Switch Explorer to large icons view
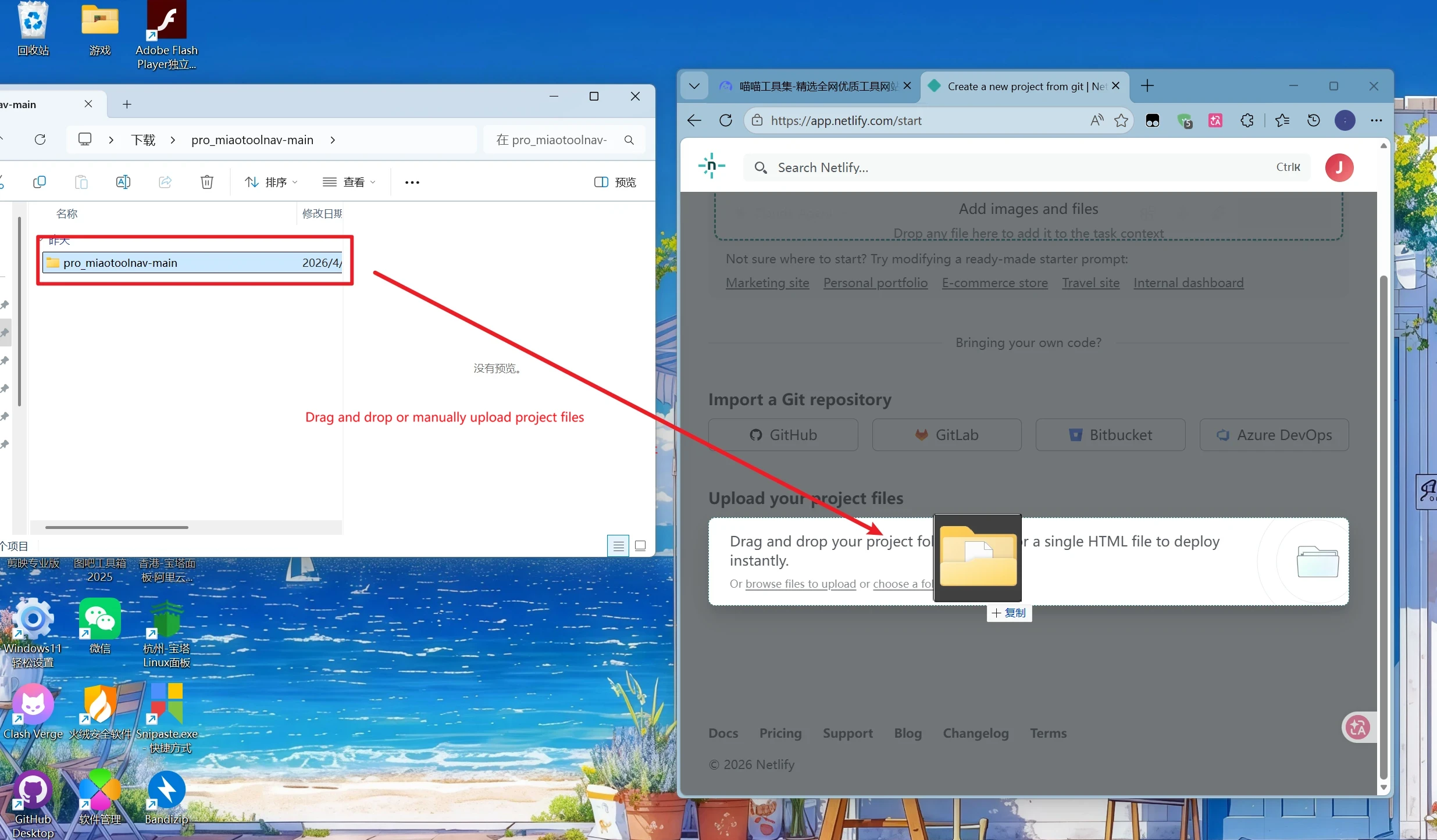Screen dimensions: 1437x840 [640, 546]
